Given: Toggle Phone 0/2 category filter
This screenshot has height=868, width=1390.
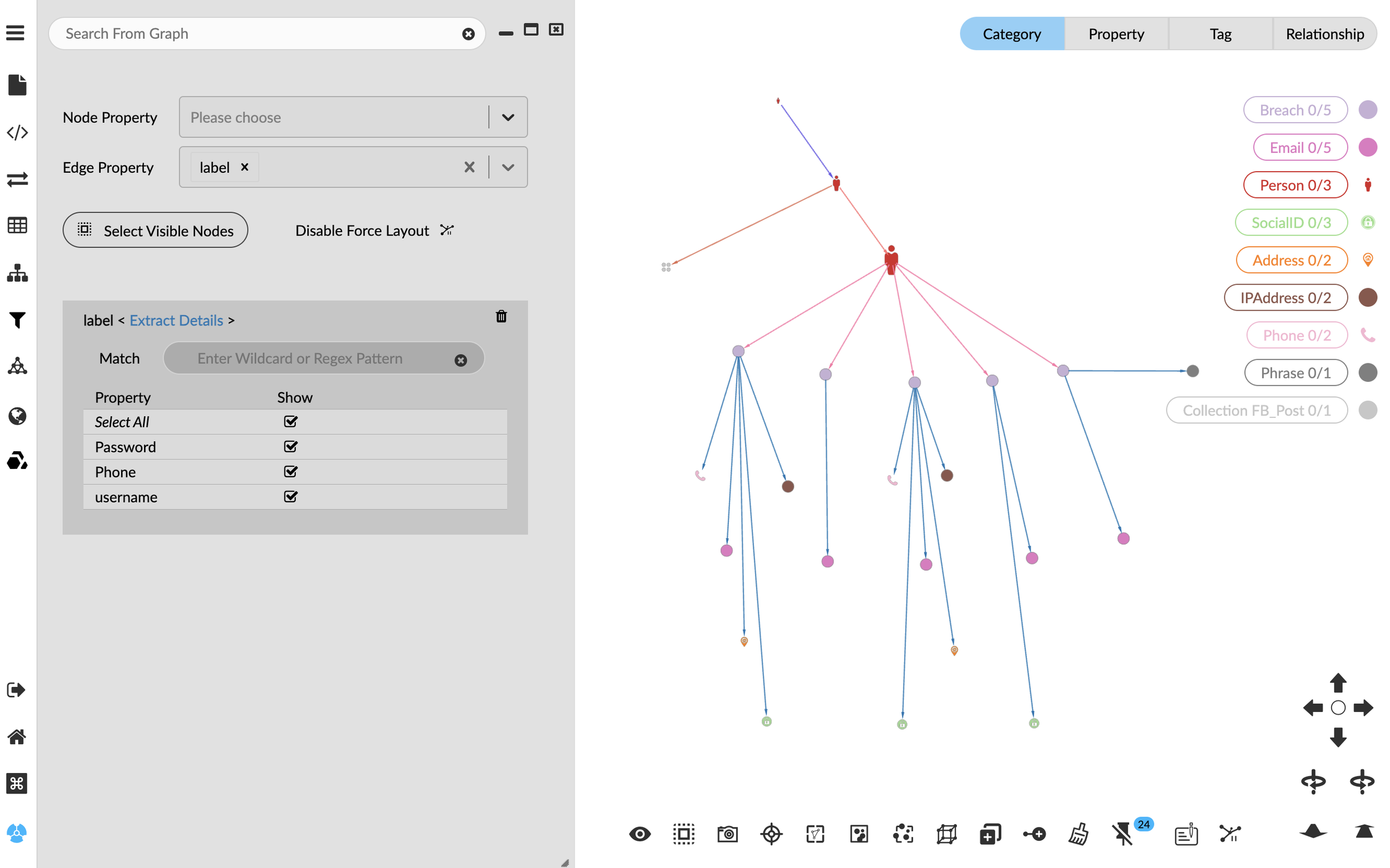Looking at the screenshot, I should point(1297,335).
